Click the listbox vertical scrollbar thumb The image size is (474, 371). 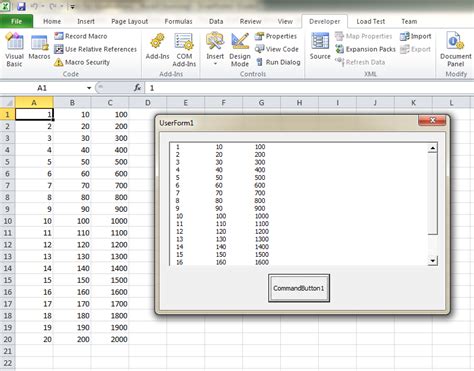pyautogui.click(x=433, y=194)
